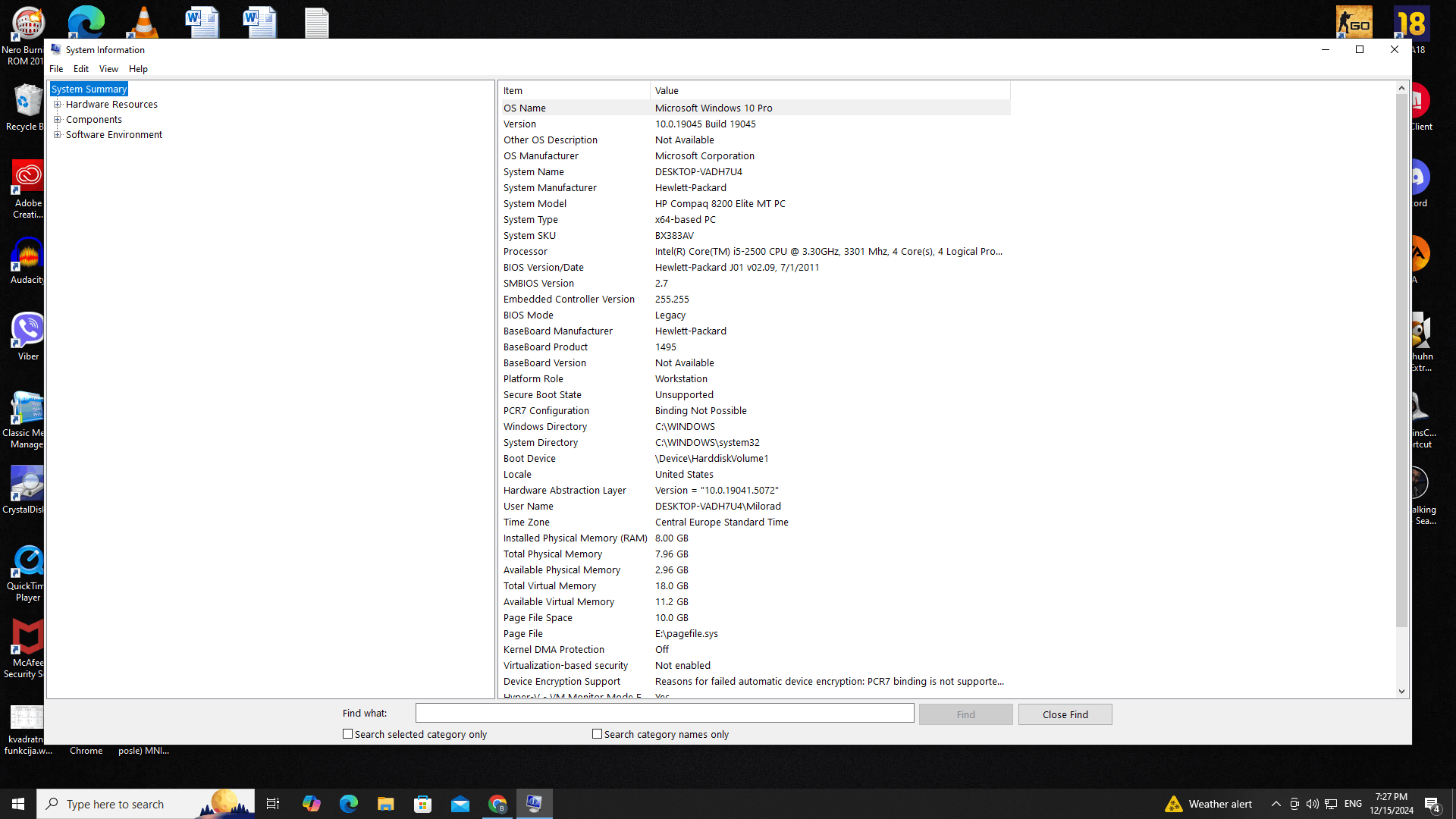Open File Explorer on the taskbar
The width and height of the screenshot is (1456, 819).
pyautogui.click(x=386, y=804)
